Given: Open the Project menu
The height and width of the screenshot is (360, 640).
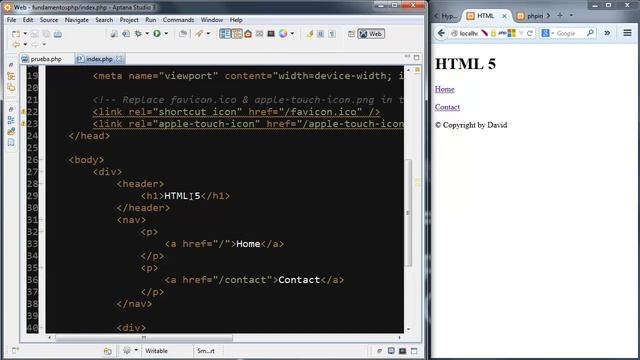Looking at the screenshot, I should click(129, 20).
